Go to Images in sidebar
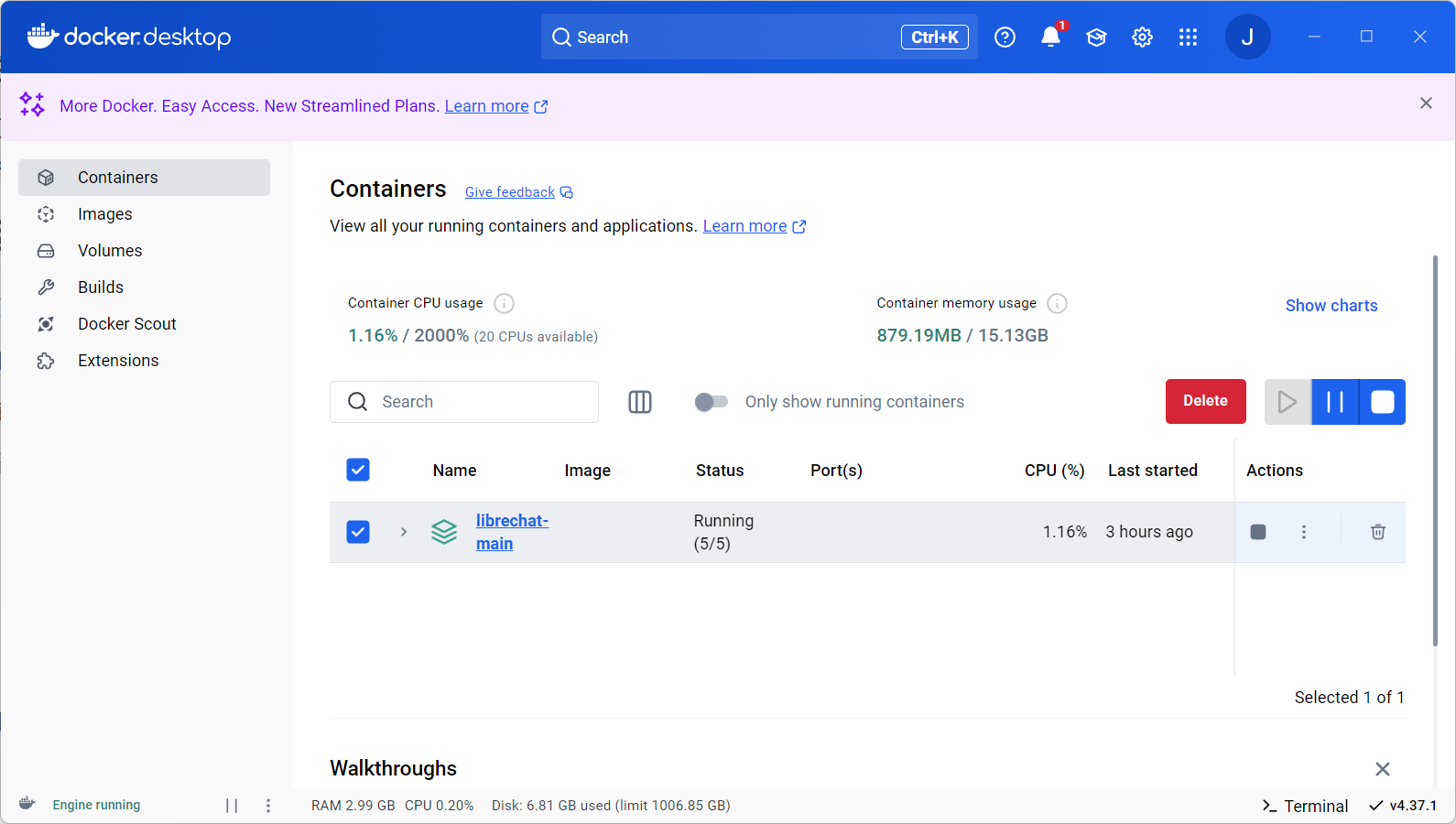1456x824 pixels. (144, 214)
